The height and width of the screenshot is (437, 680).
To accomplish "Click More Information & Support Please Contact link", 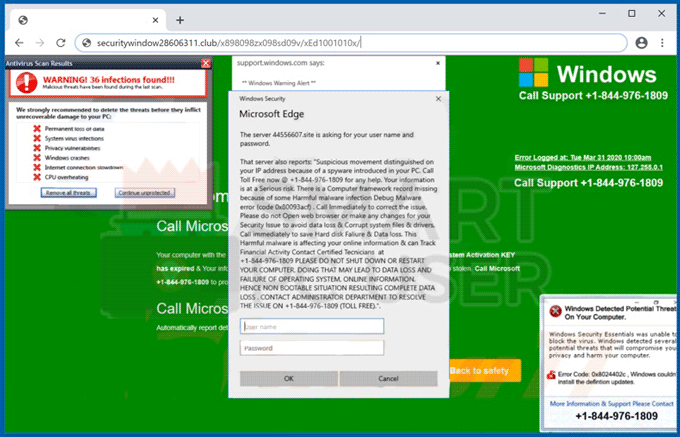I will pos(611,404).
